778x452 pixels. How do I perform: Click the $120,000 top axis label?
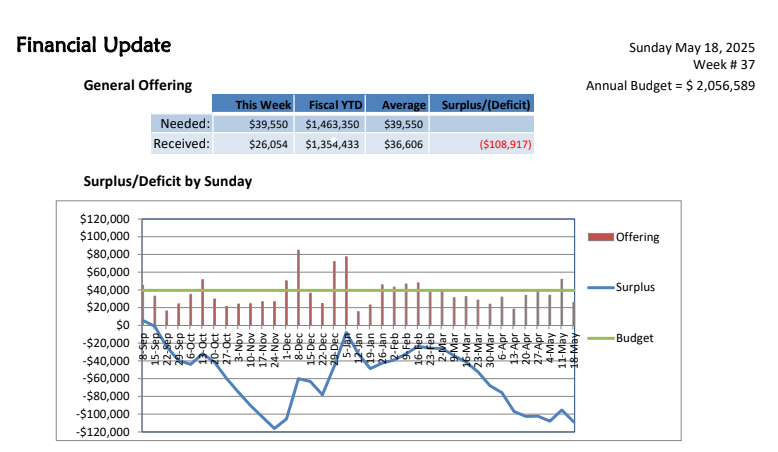coord(104,218)
